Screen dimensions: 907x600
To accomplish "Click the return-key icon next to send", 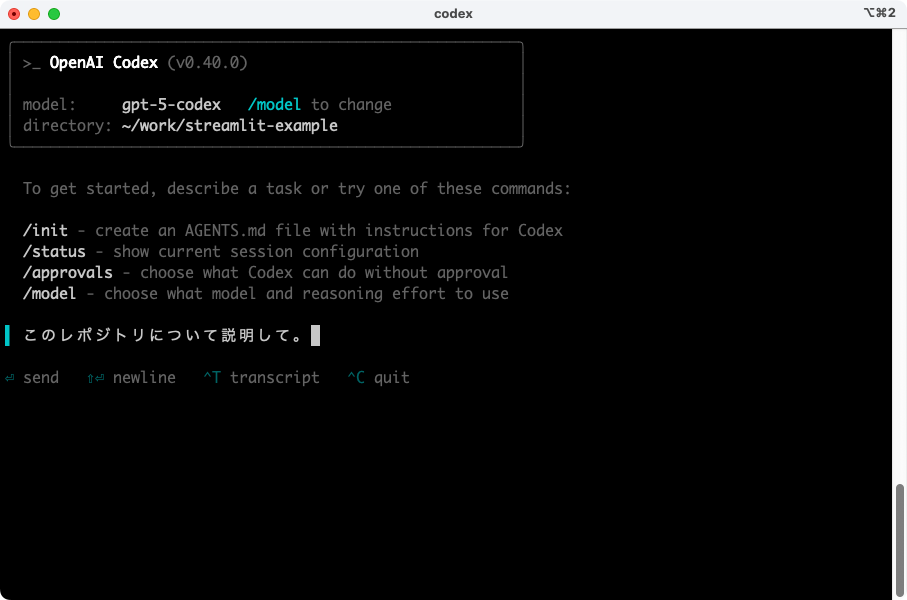I will click(9, 378).
